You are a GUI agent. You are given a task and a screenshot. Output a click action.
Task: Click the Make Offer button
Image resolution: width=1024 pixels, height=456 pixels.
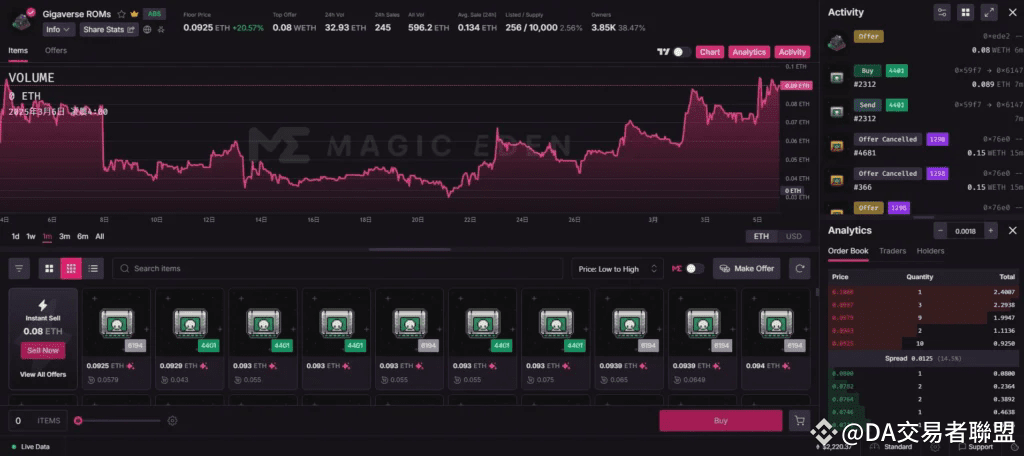[746, 269]
